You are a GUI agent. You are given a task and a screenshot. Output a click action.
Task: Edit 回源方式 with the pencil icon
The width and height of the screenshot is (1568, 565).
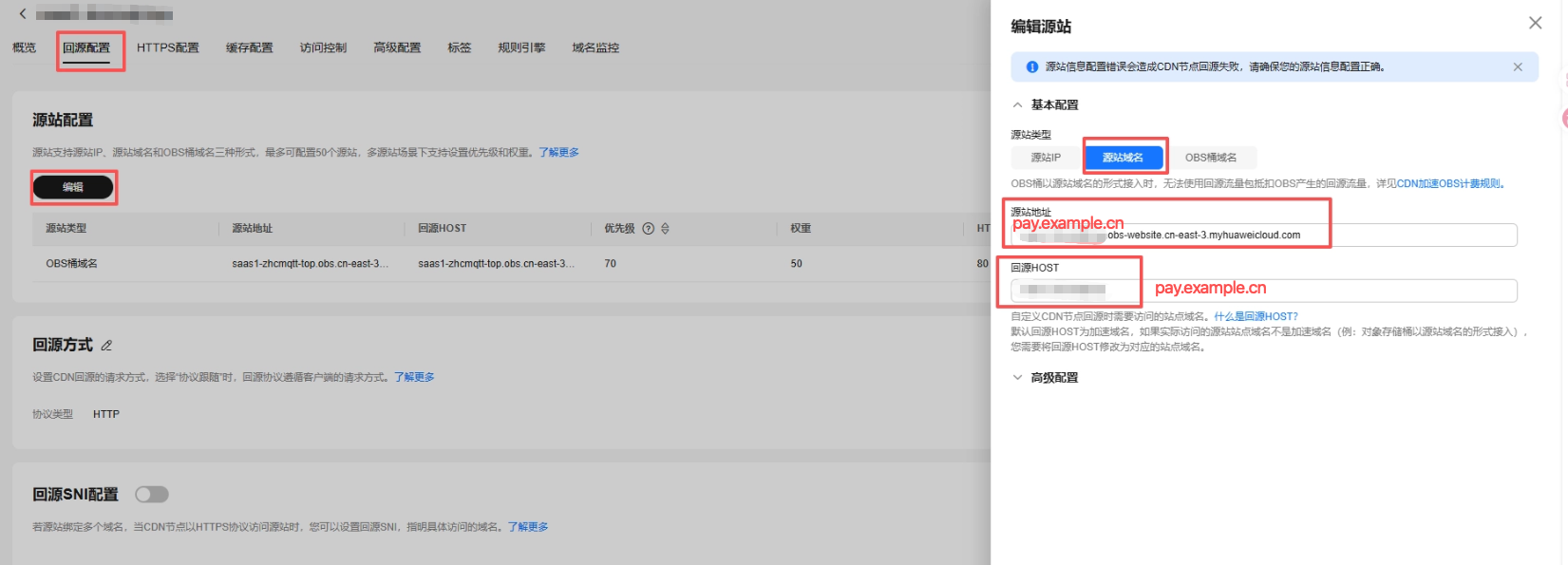click(106, 345)
